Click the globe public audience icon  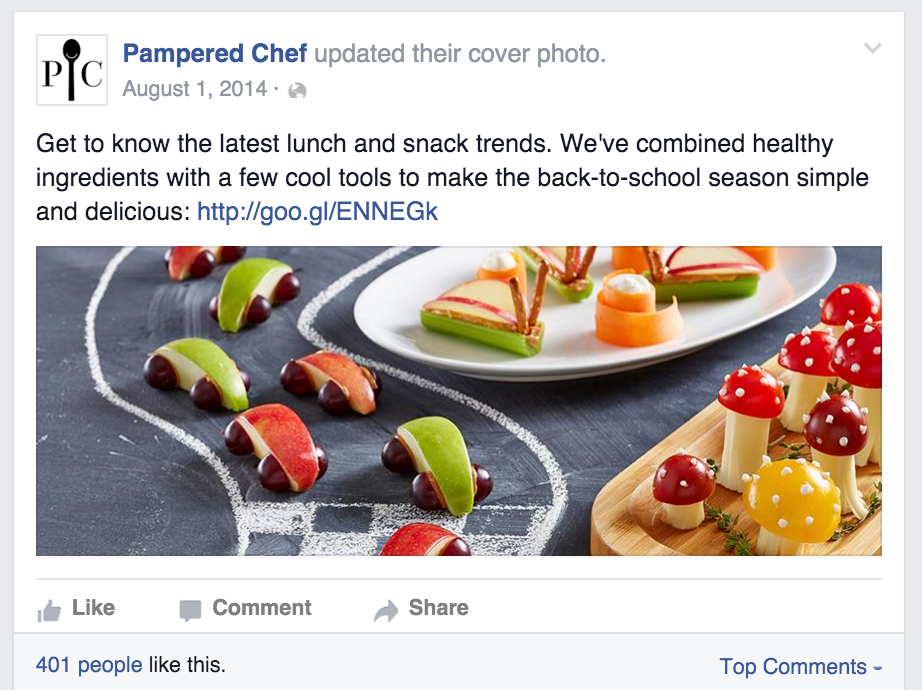[297, 91]
